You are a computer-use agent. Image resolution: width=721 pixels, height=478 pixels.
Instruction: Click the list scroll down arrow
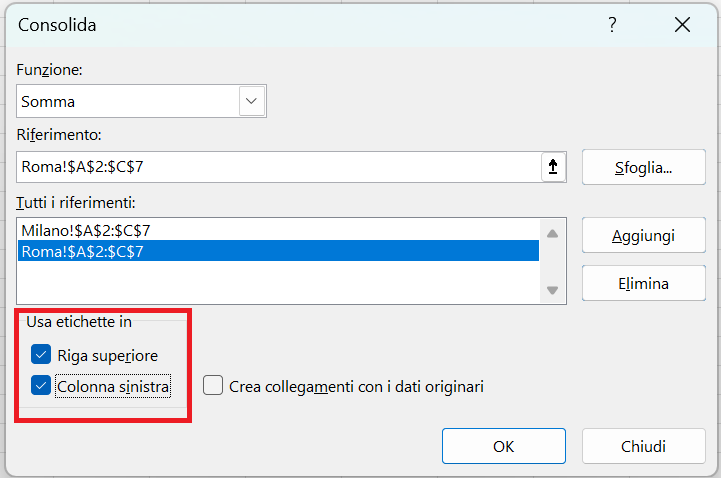pyautogui.click(x=553, y=290)
